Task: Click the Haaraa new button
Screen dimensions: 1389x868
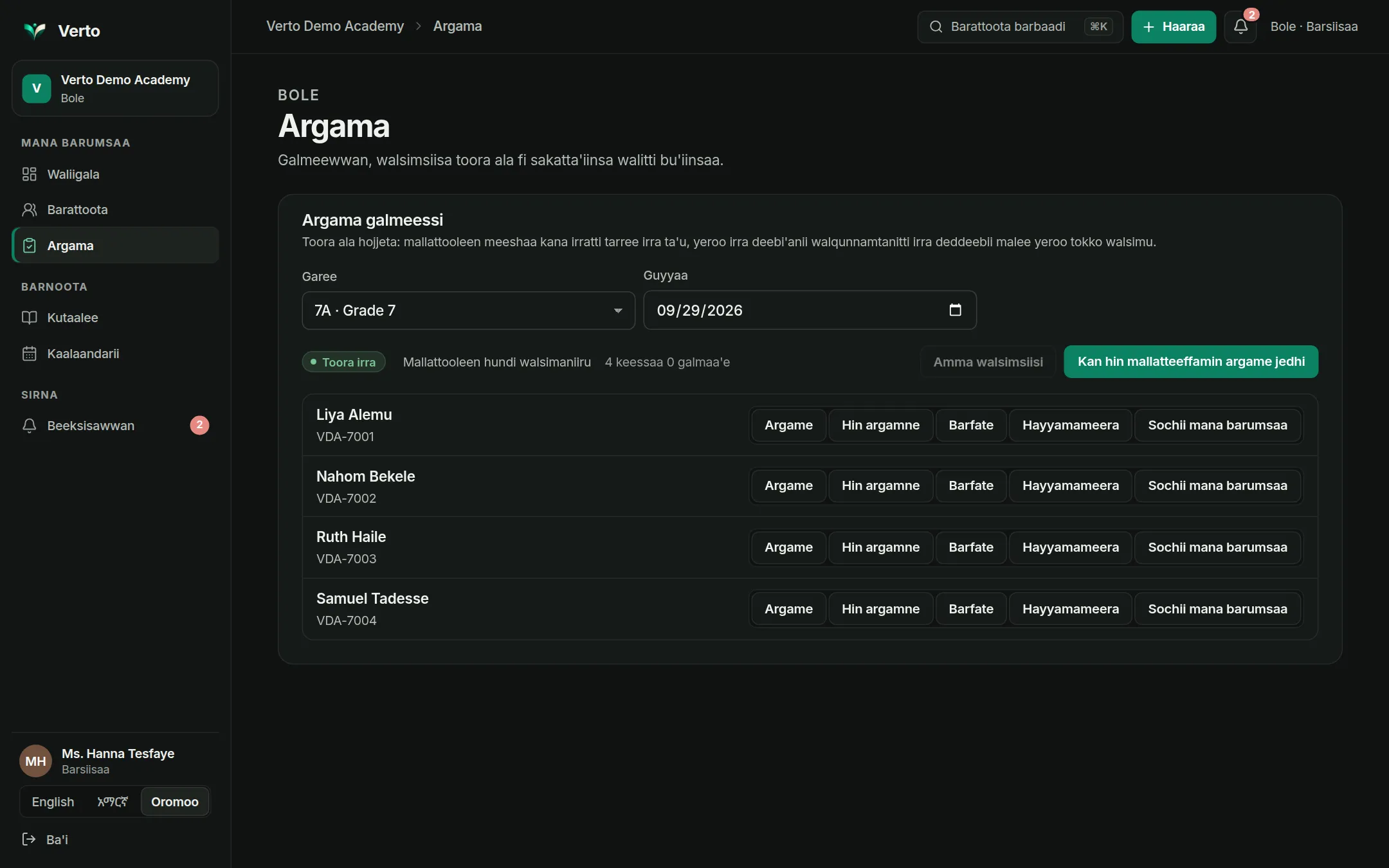Action: coord(1174,27)
